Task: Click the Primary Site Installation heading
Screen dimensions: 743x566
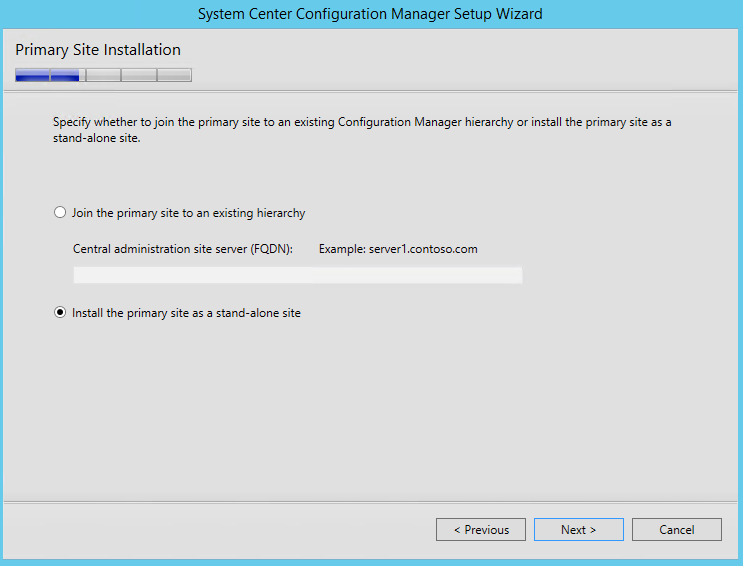Action: point(98,50)
